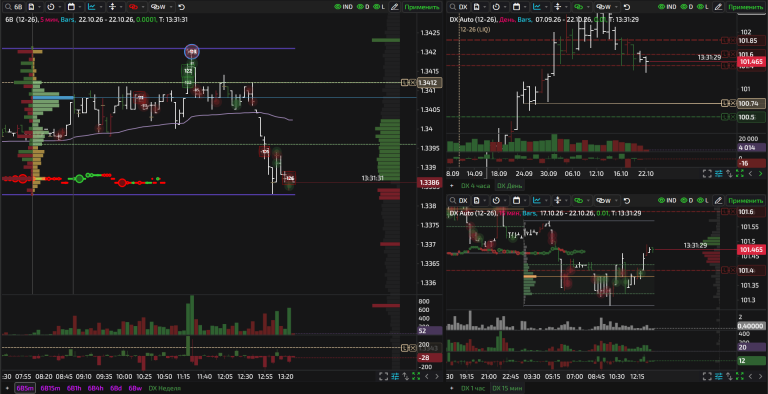Screen dimensions: 768x394
Task: Click the refresh icon in DX 15-min chart
Action: tap(627, 200)
